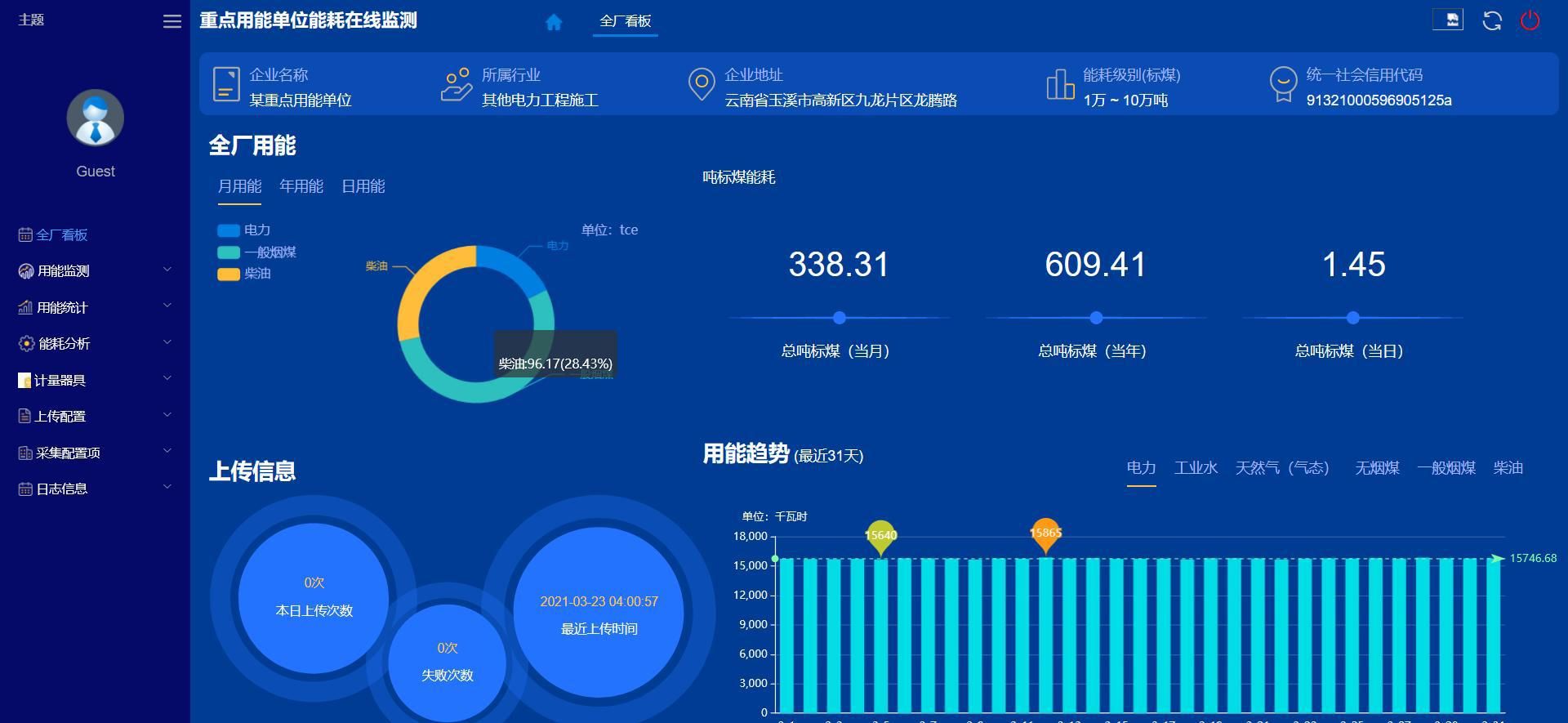
Task: Click the address location pin icon
Action: coord(702,85)
